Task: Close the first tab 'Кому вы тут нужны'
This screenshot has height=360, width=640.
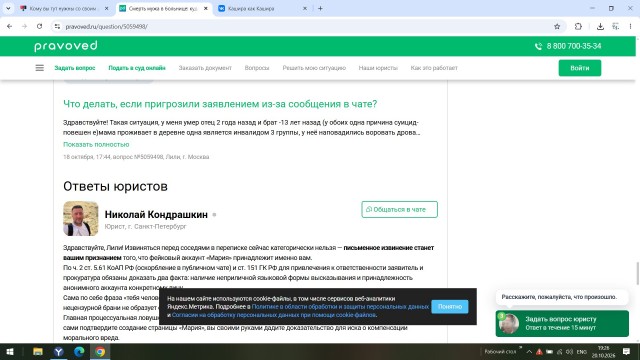Action: [107, 8]
